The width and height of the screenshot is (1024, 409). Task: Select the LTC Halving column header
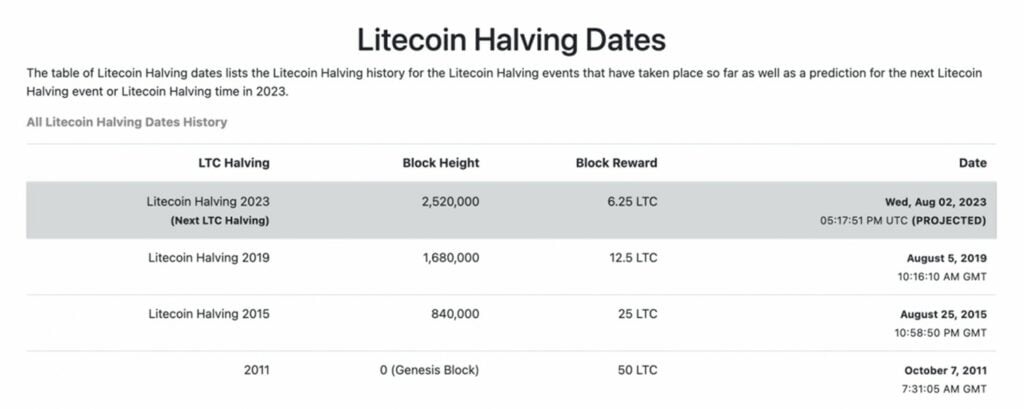click(234, 163)
